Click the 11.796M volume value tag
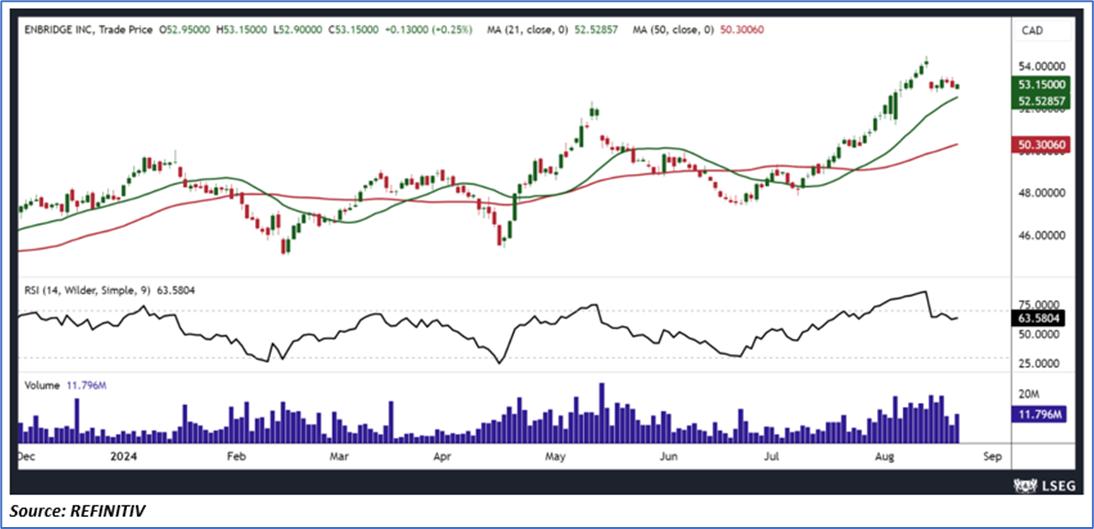1094x529 pixels. tap(1038, 415)
